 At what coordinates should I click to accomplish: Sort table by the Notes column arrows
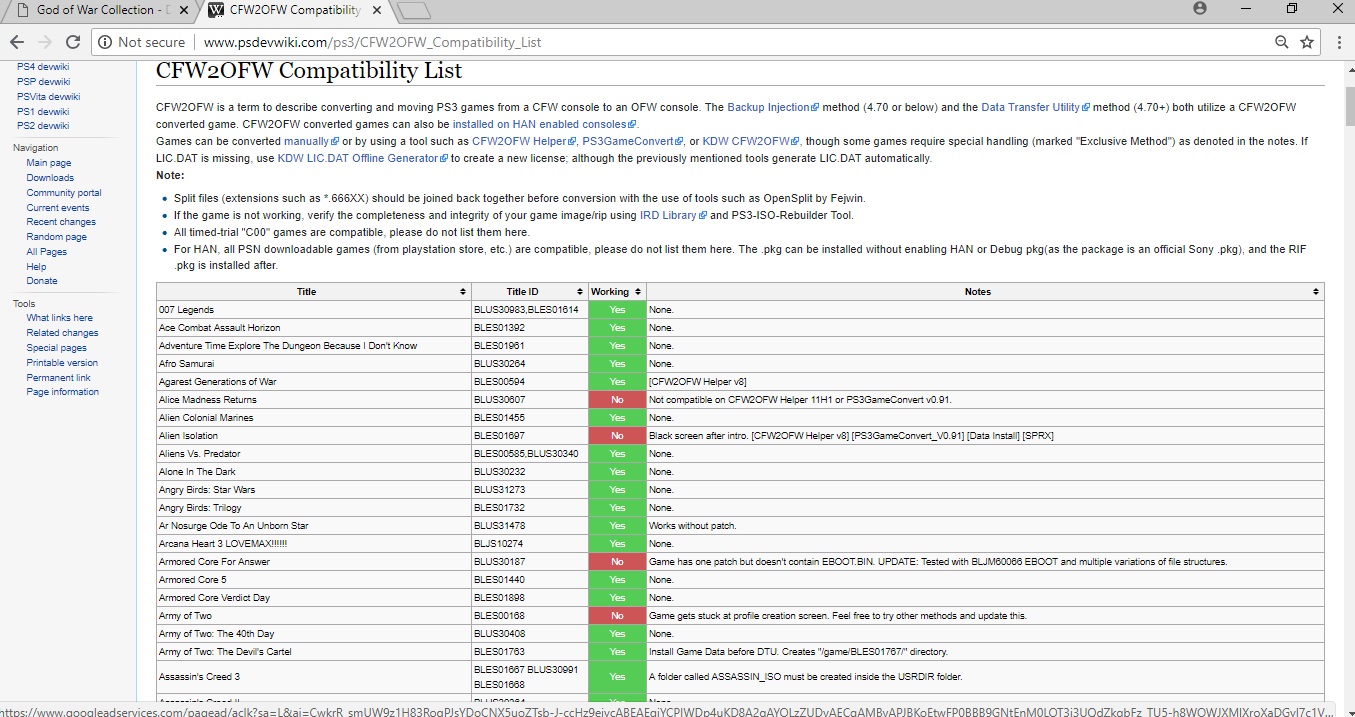1316,292
